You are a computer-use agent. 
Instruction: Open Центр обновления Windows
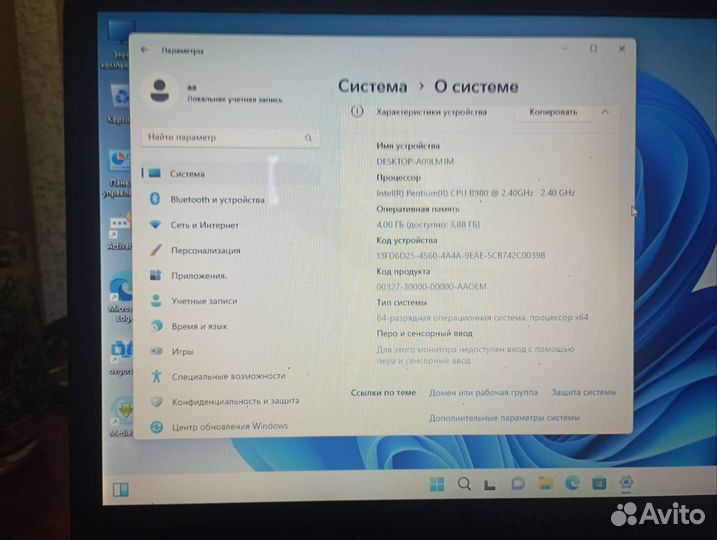(229, 426)
